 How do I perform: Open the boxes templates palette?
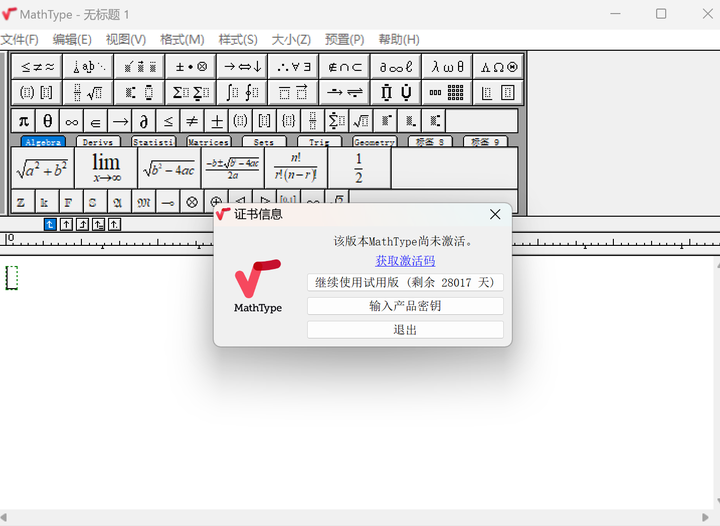tap(498, 93)
